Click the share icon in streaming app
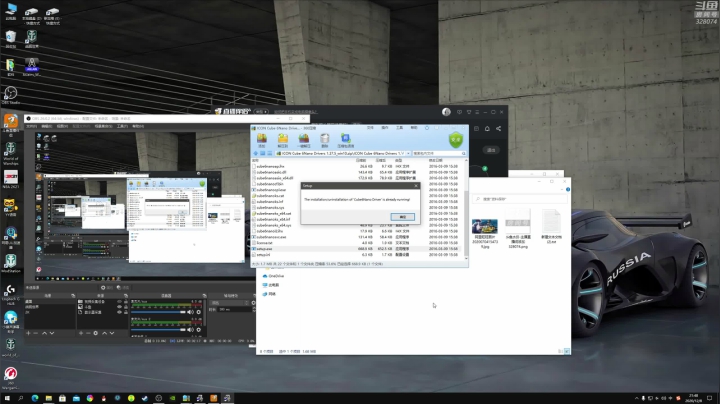Viewport: 720px width, 404px height. [499, 129]
